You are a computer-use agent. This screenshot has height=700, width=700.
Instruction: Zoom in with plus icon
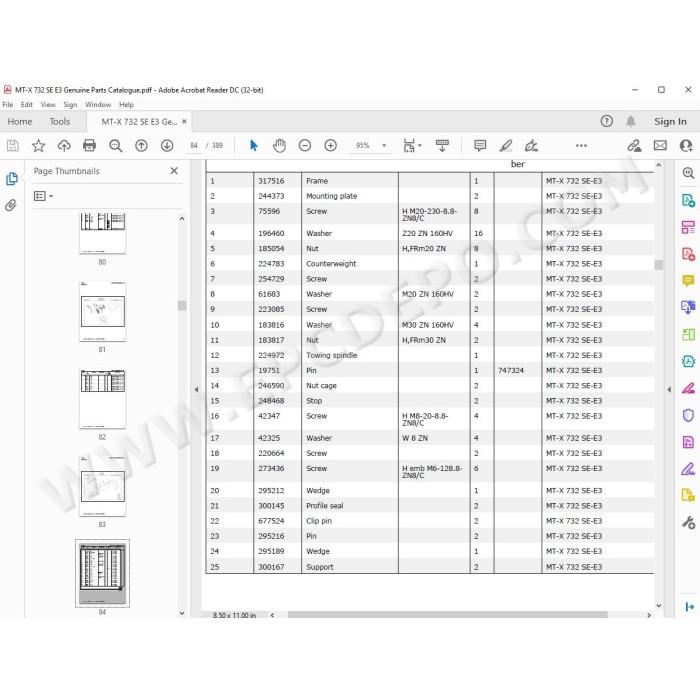(x=330, y=146)
